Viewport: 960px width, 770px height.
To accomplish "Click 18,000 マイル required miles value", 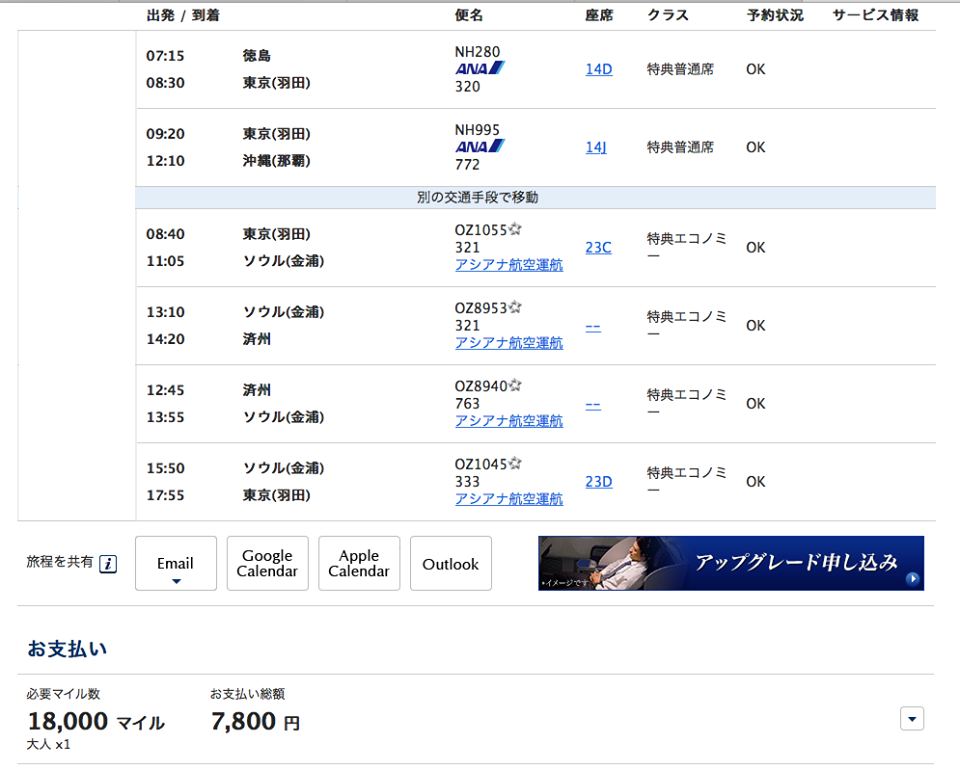I will (x=96, y=721).
